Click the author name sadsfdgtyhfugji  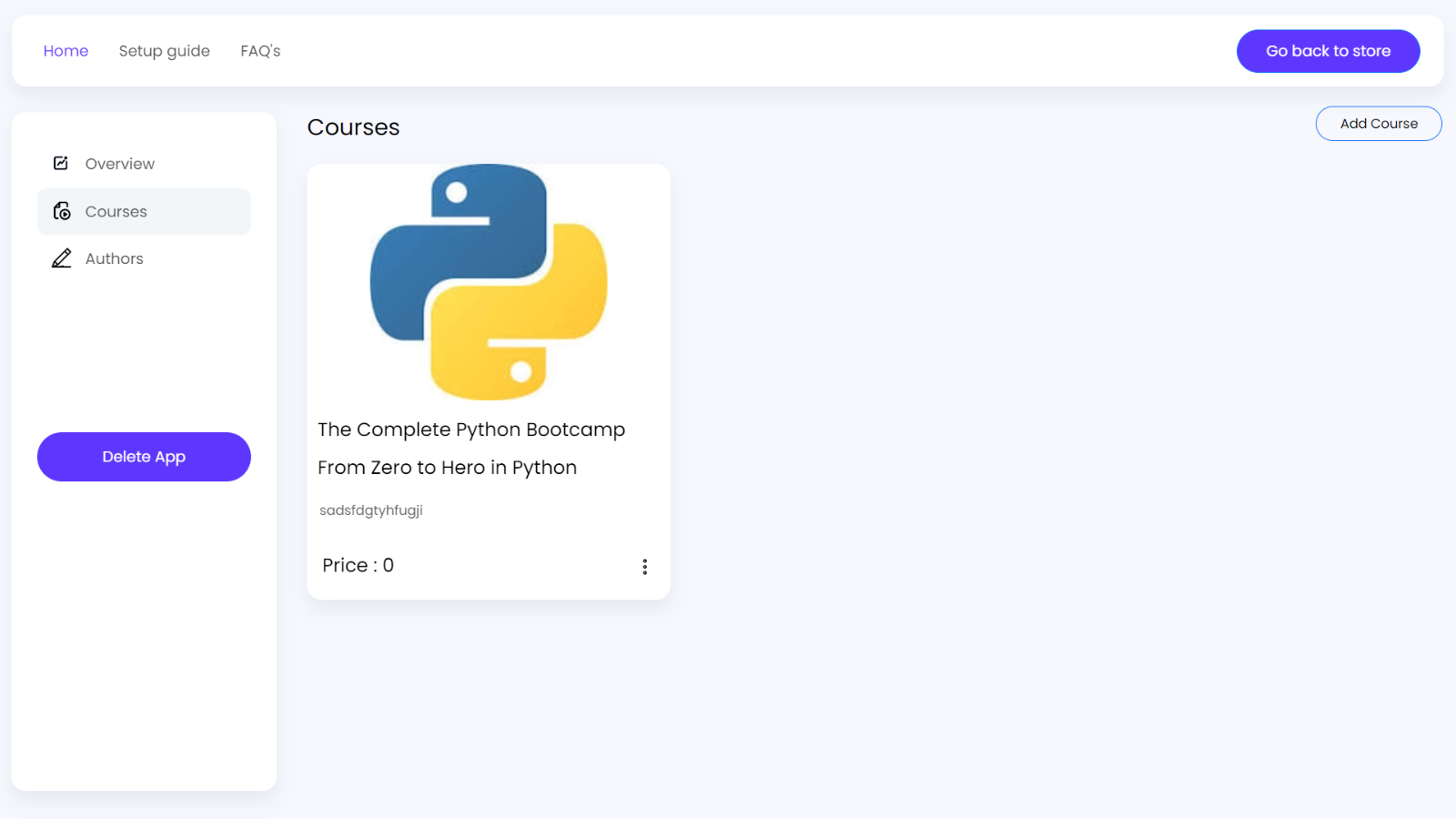[370, 510]
